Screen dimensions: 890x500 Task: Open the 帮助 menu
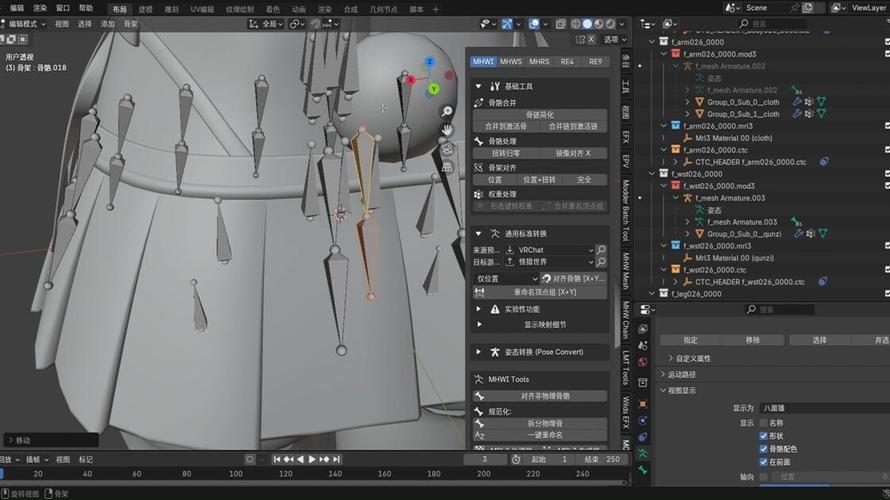pyautogui.click(x=86, y=8)
